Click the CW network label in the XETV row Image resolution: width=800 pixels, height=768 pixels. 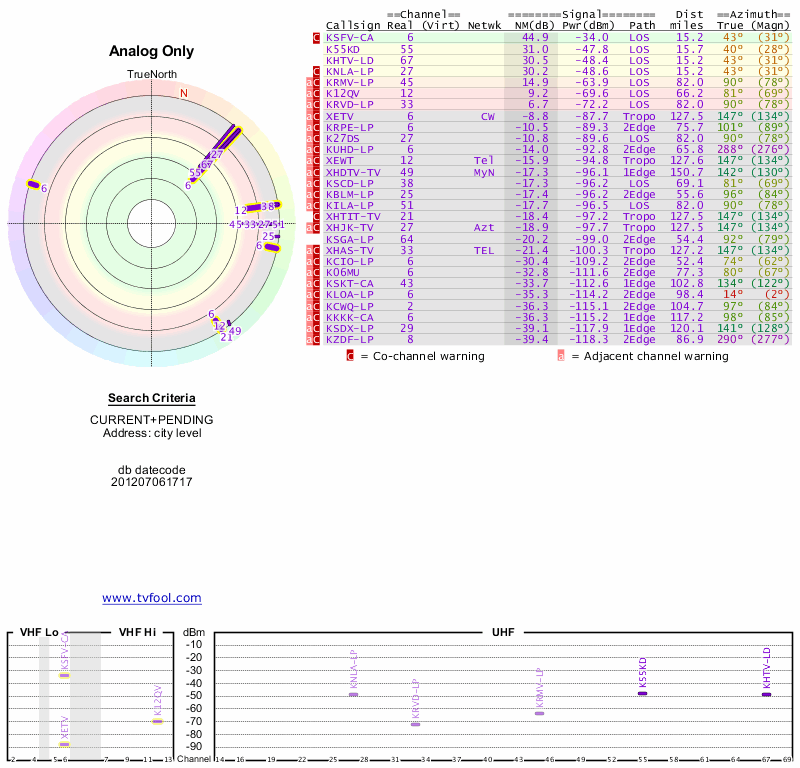488,116
